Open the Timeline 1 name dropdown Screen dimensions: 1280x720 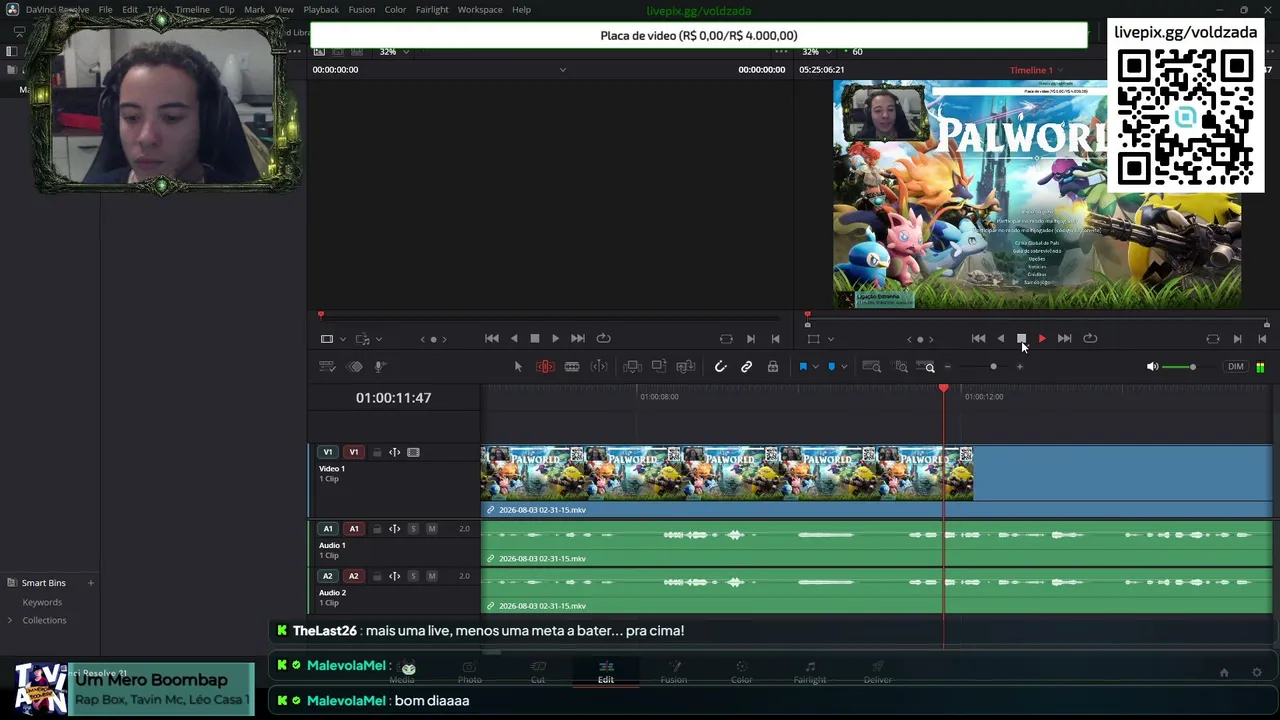pos(1036,70)
